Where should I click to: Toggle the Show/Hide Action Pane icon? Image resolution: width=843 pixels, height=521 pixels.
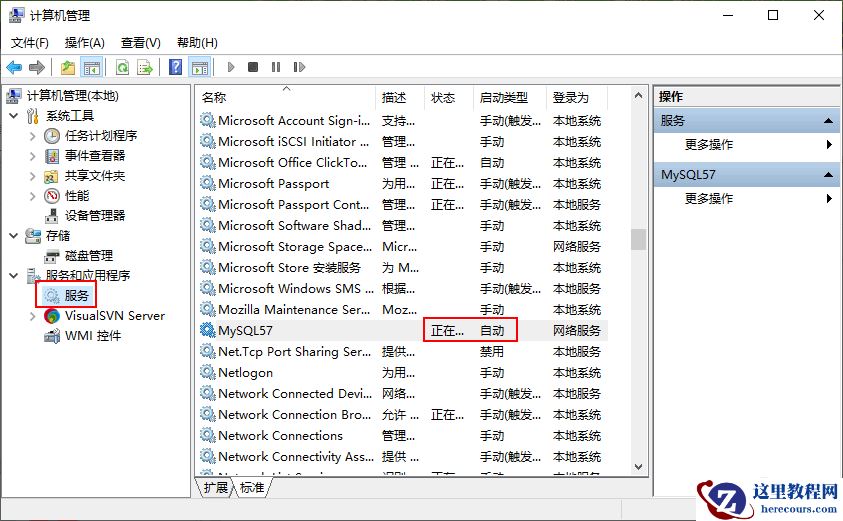click(201, 67)
